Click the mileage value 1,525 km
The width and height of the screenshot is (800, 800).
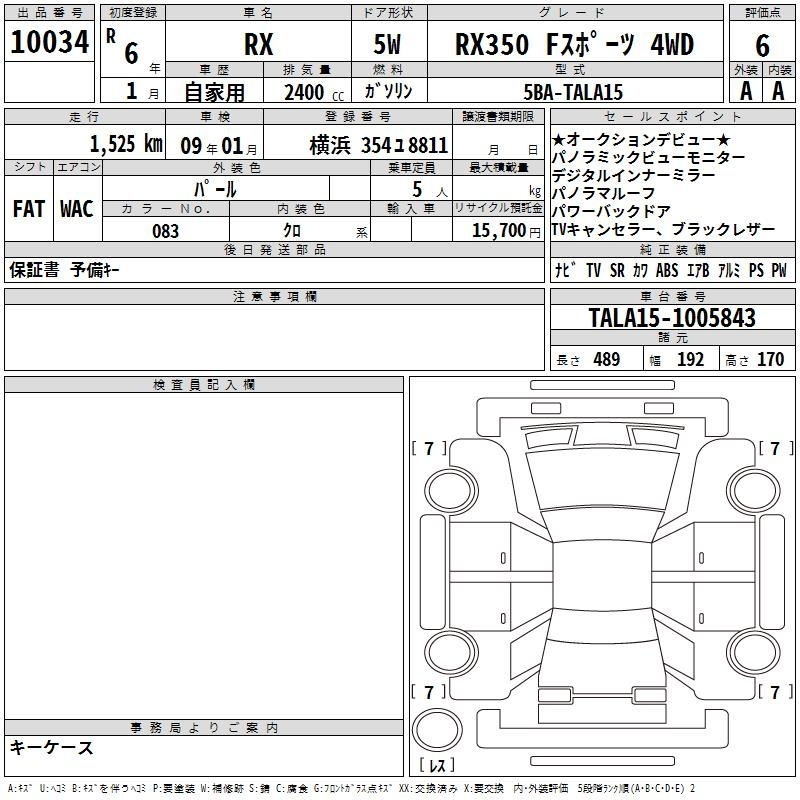point(125,143)
